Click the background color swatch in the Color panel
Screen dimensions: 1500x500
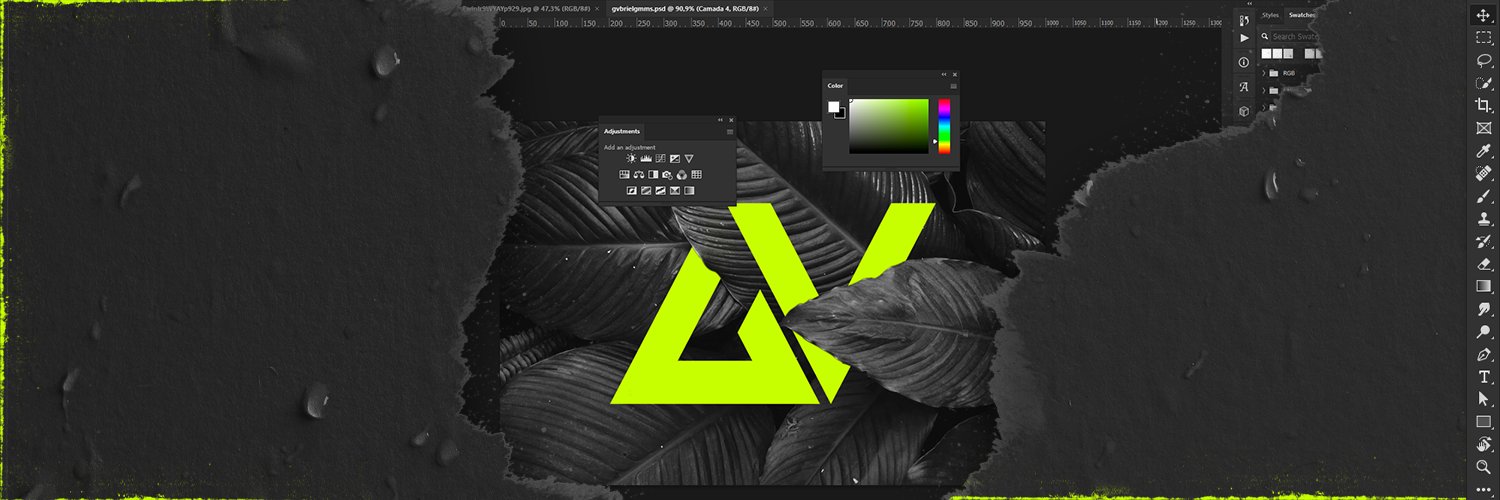(841, 113)
